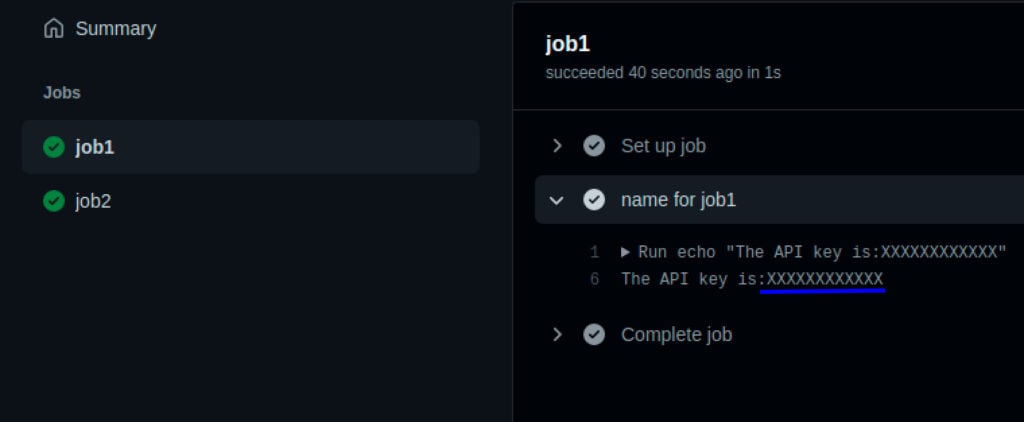Expand the Set up job step
This screenshot has width=1024, height=422.
click(x=556, y=146)
